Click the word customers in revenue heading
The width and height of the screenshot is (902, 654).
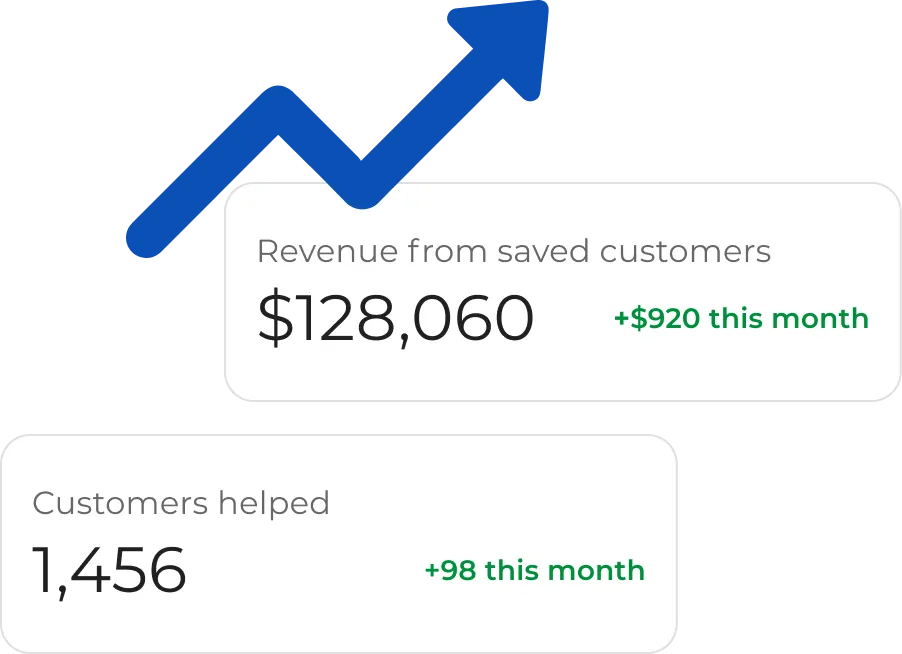click(685, 252)
